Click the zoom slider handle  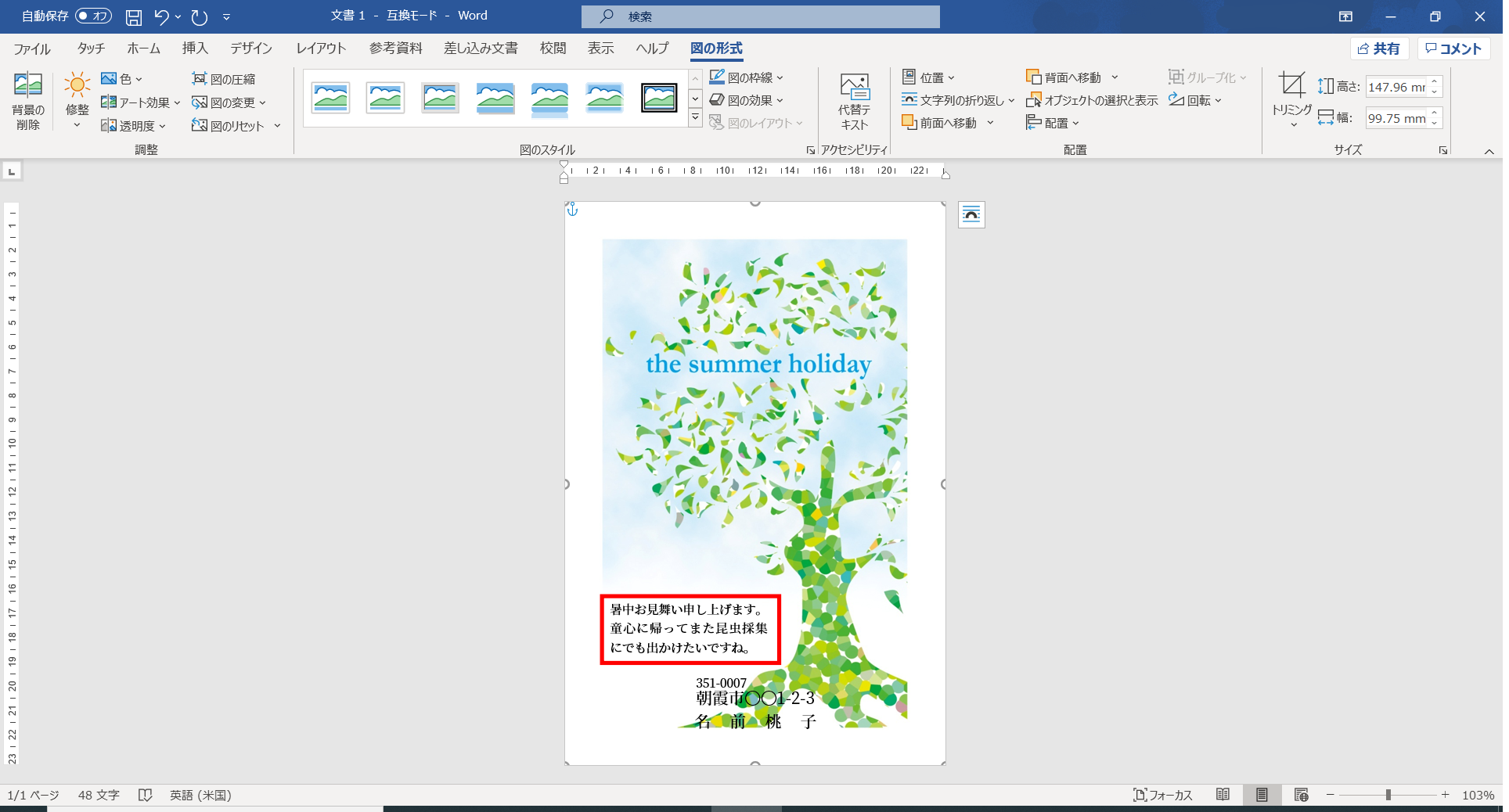click(x=1388, y=795)
